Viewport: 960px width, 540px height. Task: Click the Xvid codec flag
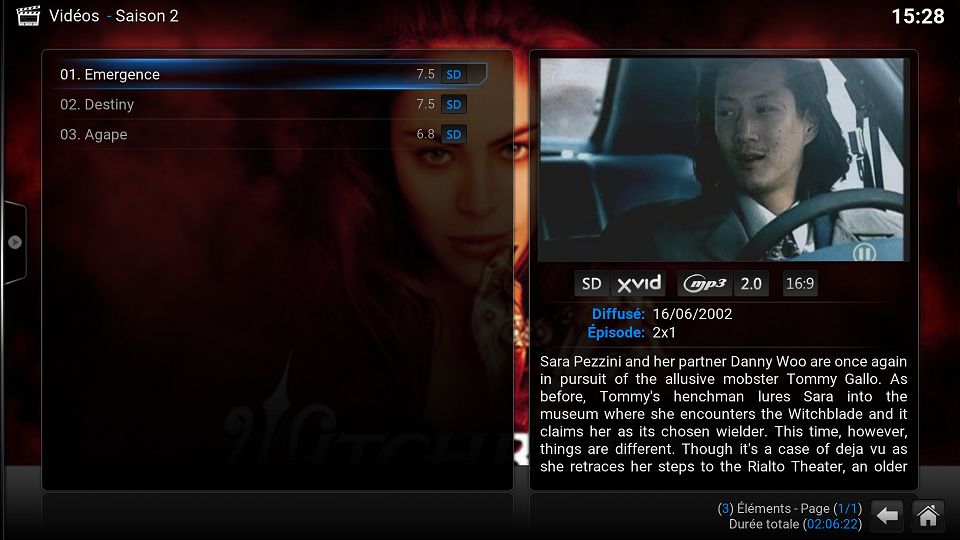639,283
